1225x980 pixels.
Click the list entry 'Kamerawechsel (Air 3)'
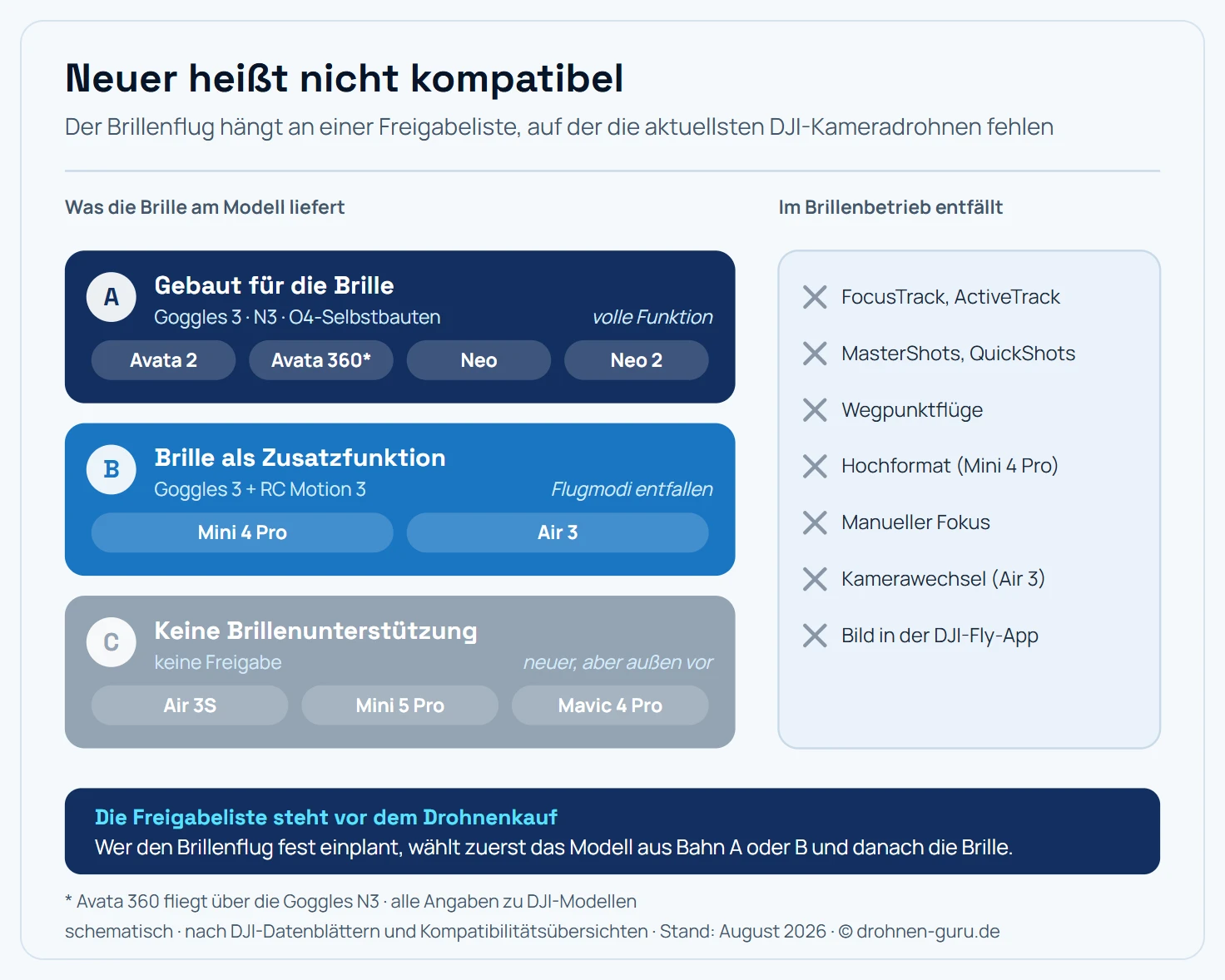[x=943, y=579]
